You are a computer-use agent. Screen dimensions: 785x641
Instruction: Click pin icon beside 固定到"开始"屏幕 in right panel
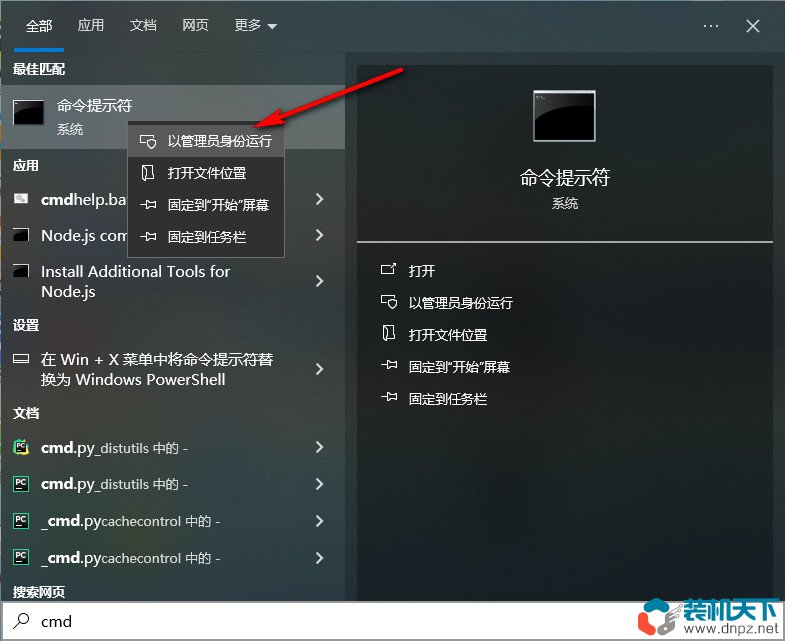pos(388,366)
